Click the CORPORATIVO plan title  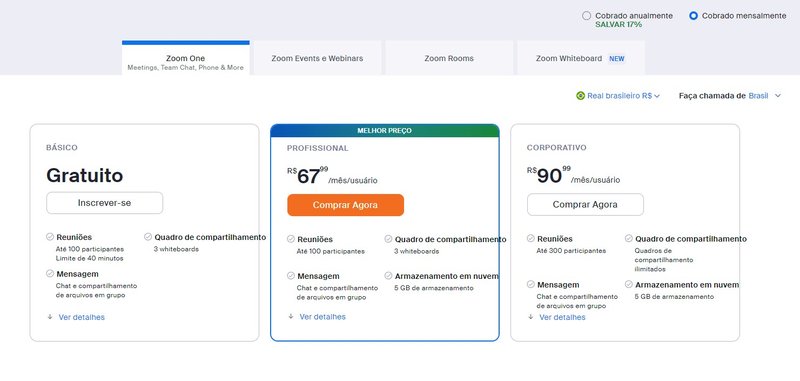pyautogui.click(x=557, y=147)
